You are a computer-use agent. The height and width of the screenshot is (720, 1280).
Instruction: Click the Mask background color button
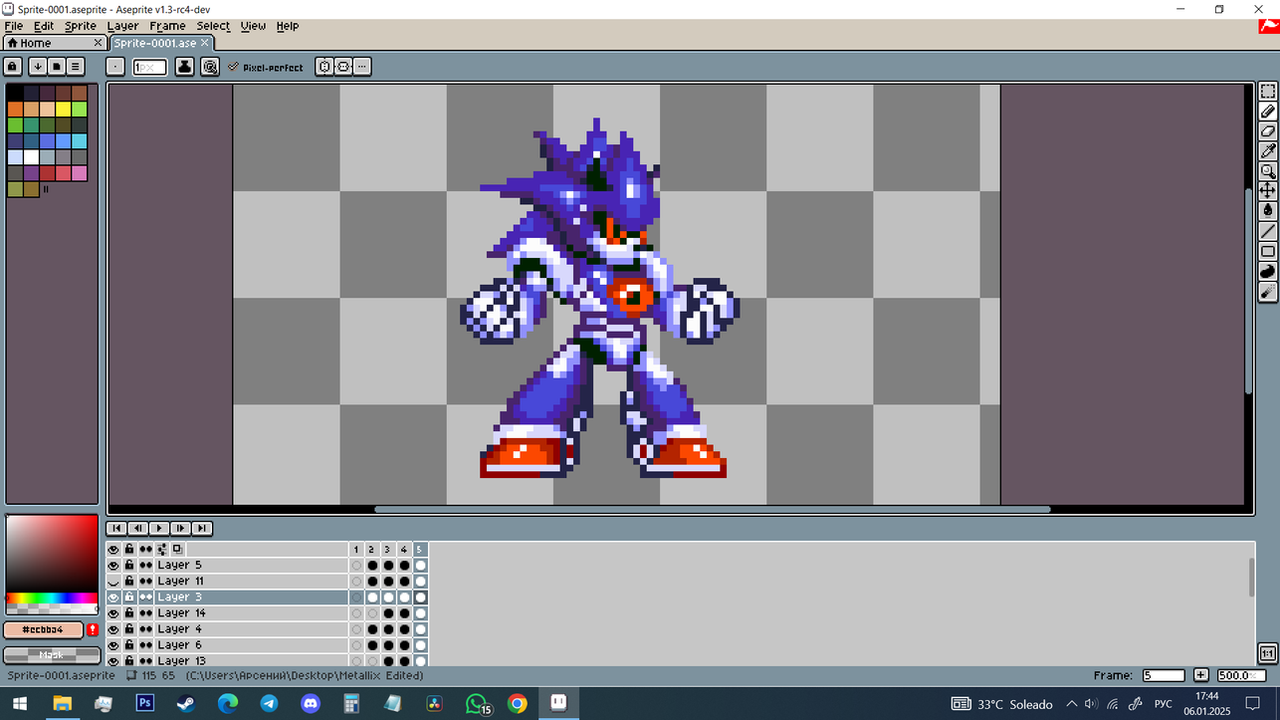(x=52, y=655)
